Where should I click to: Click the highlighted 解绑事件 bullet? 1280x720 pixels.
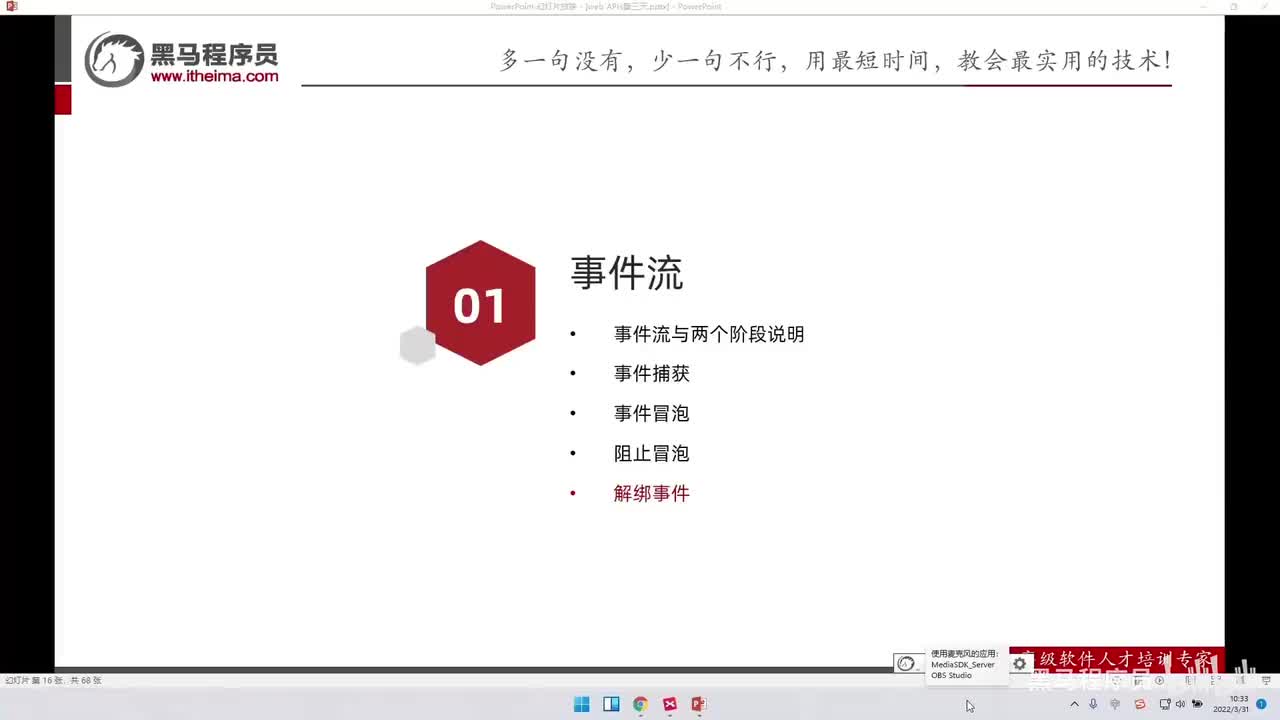[652, 494]
